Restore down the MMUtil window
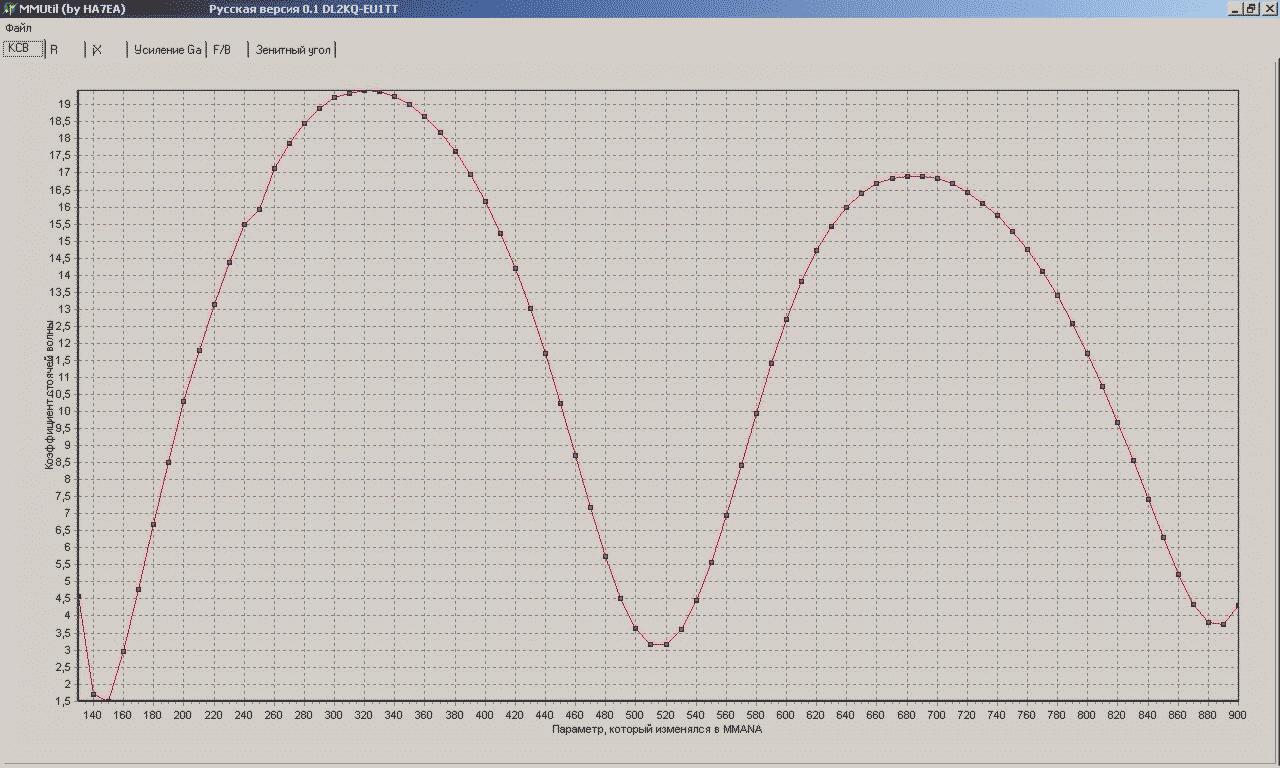This screenshot has height=768, width=1280. (x=1250, y=8)
